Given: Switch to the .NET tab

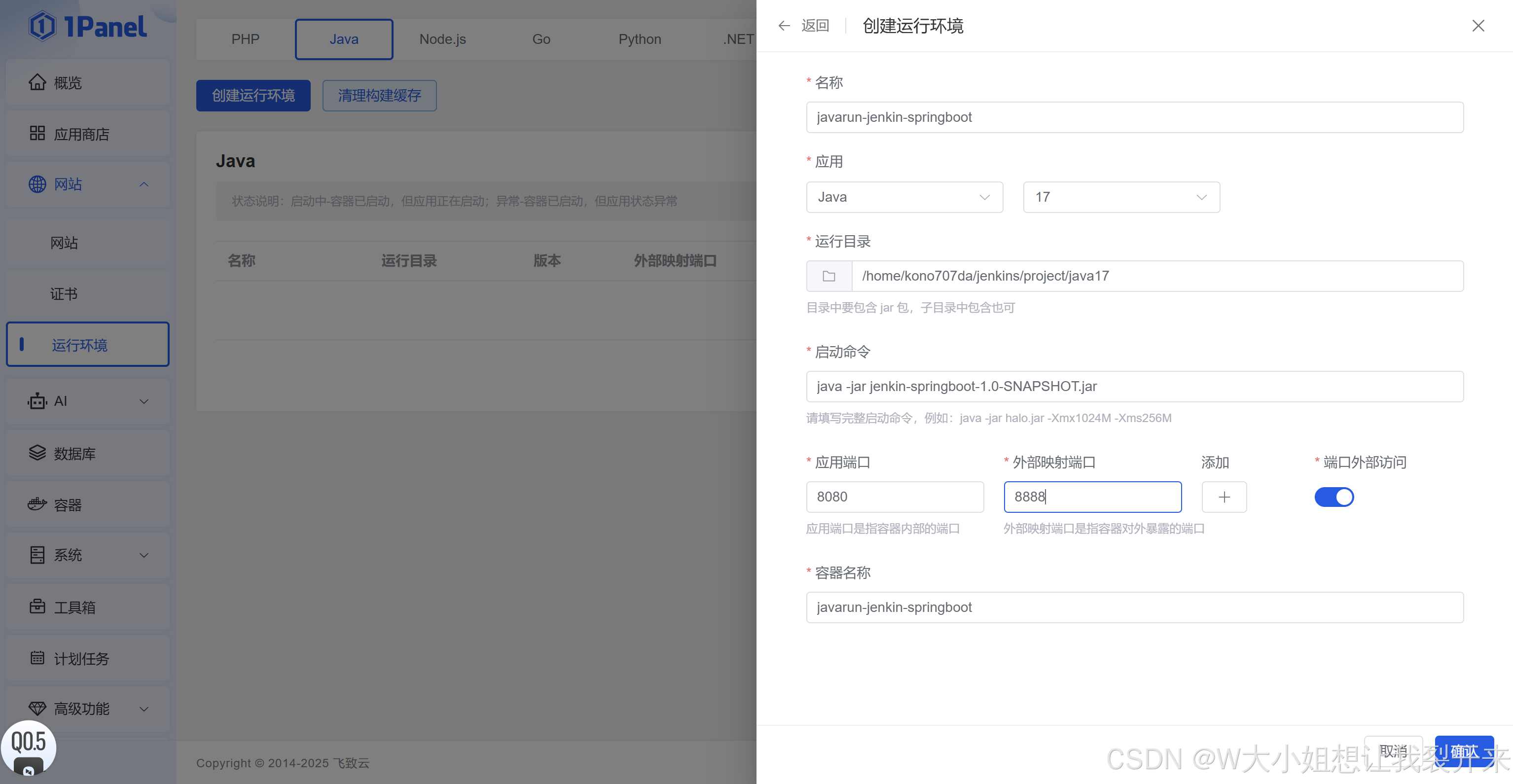Looking at the screenshot, I should pos(738,39).
